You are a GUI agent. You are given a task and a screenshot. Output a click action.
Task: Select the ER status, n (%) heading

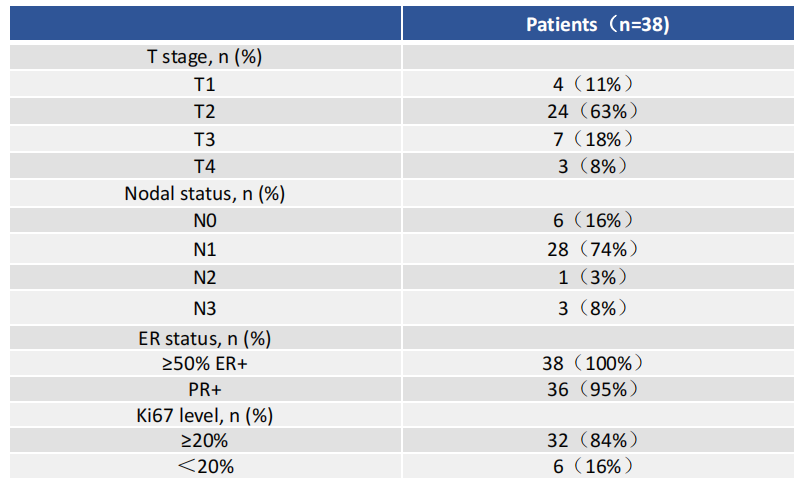point(204,337)
